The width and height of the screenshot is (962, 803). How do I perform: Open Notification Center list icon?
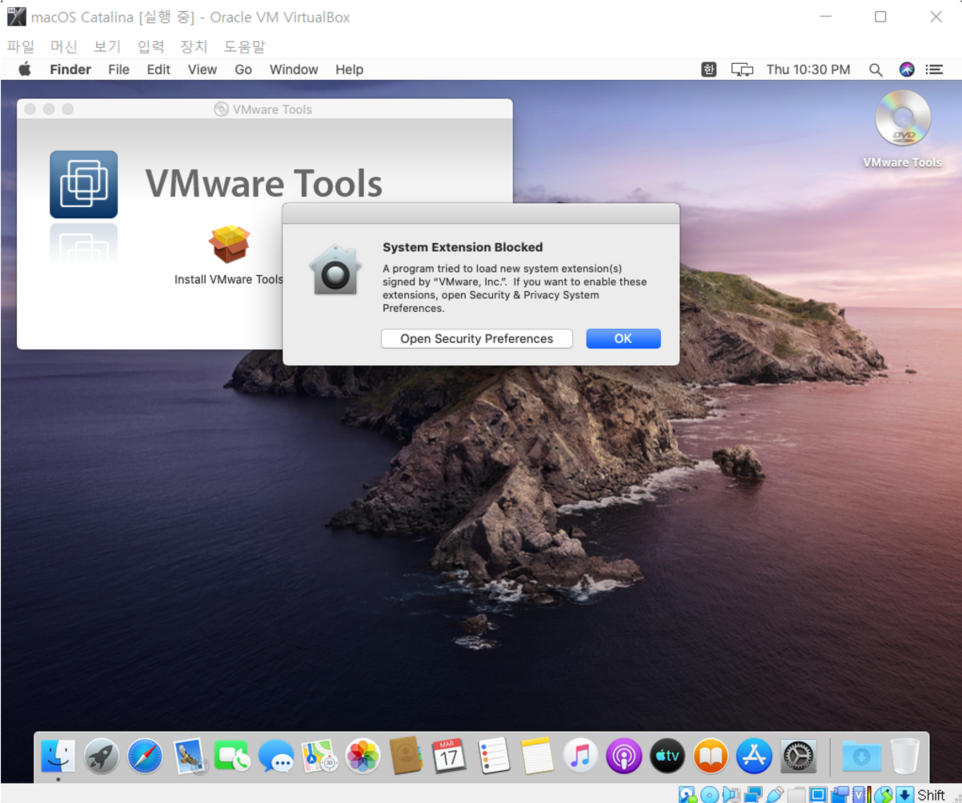(x=934, y=69)
